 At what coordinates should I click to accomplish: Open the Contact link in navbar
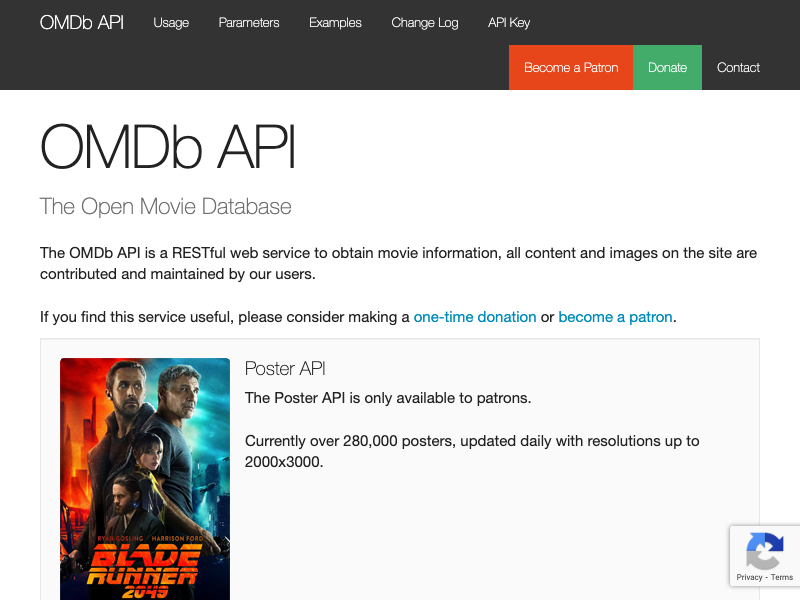pos(738,67)
